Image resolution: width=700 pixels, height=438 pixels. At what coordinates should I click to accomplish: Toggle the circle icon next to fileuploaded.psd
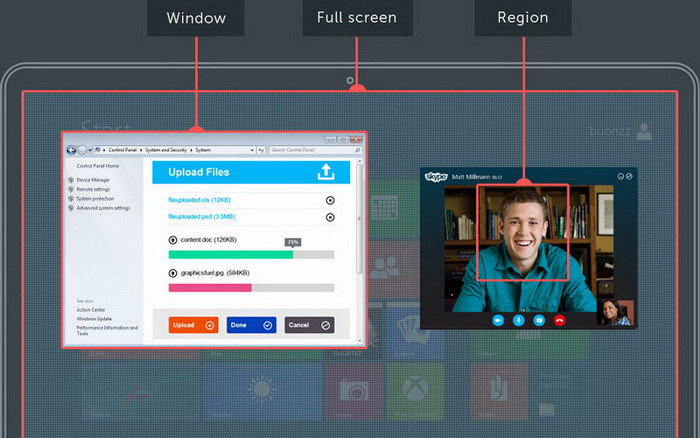pos(330,216)
